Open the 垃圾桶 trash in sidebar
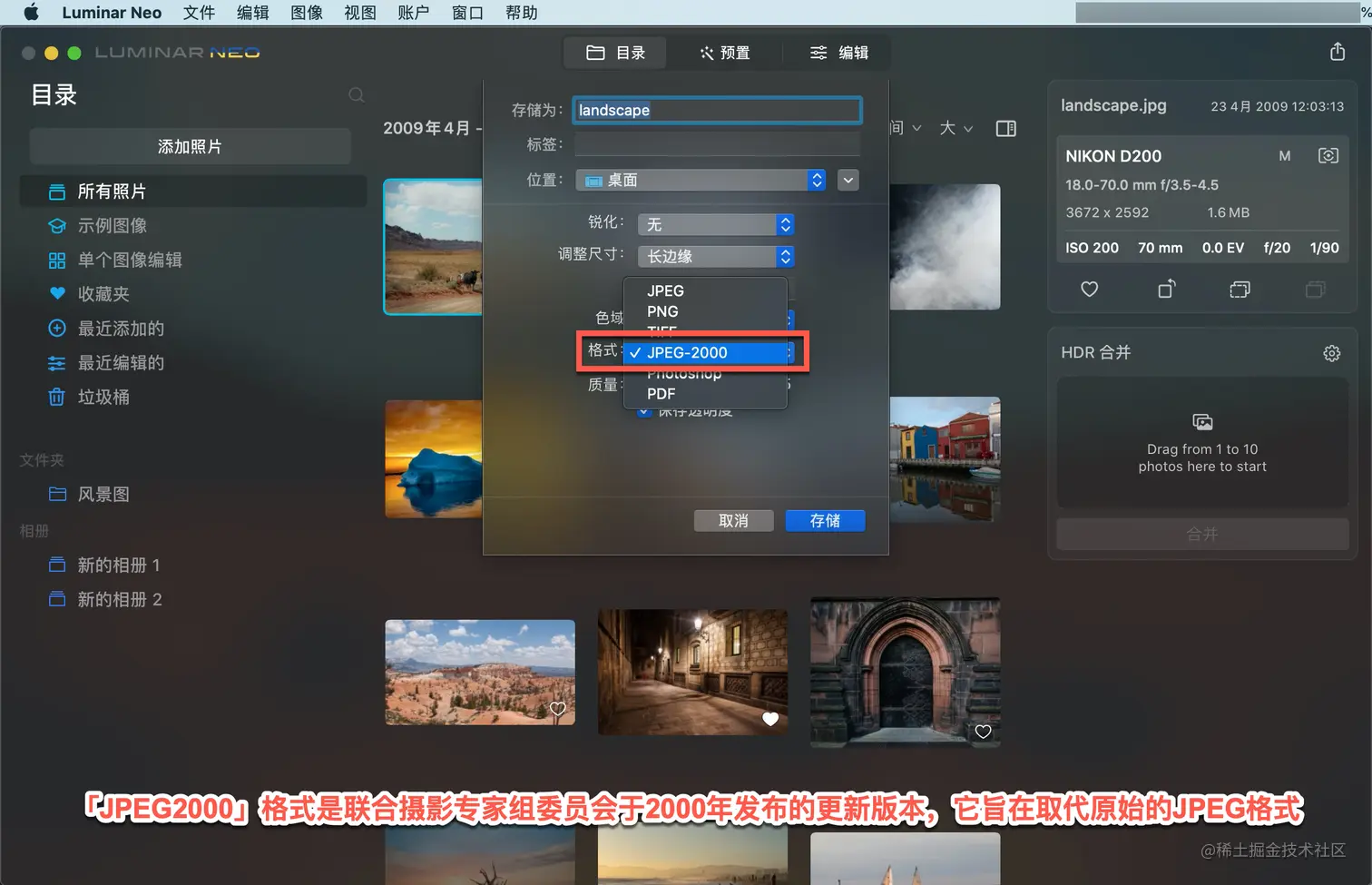Screen dimensions: 1372x885 (192, 398)
